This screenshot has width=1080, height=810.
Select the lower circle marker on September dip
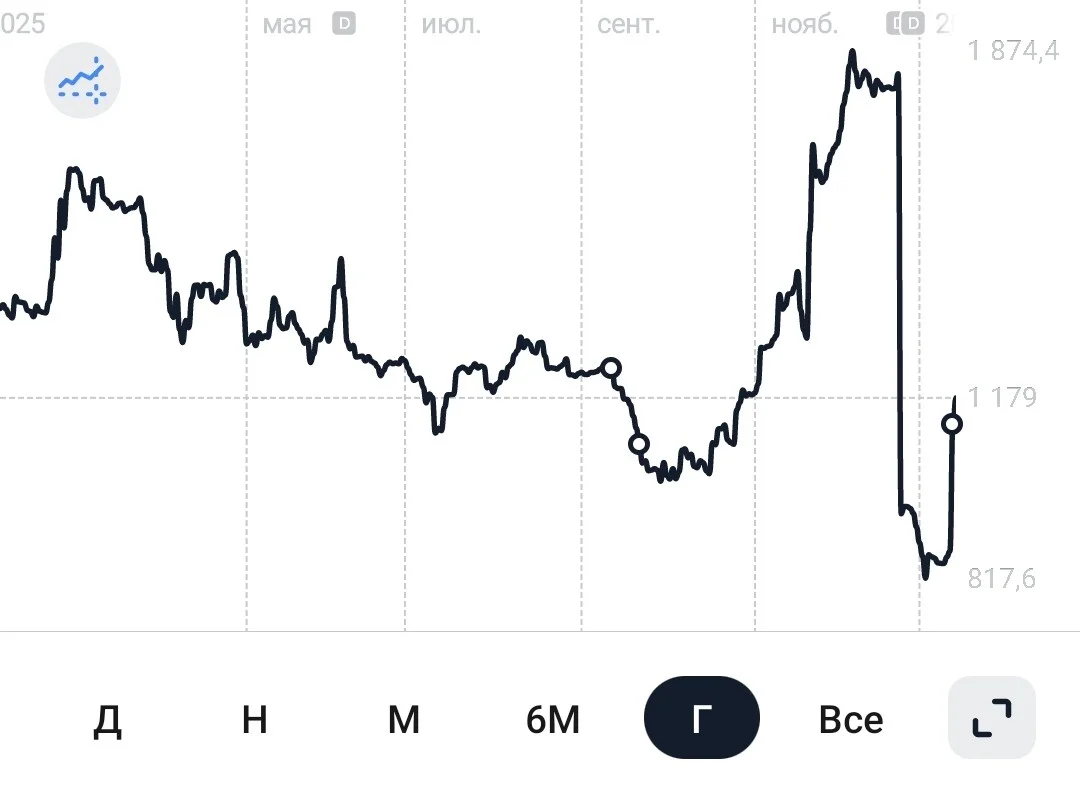(x=638, y=444)
